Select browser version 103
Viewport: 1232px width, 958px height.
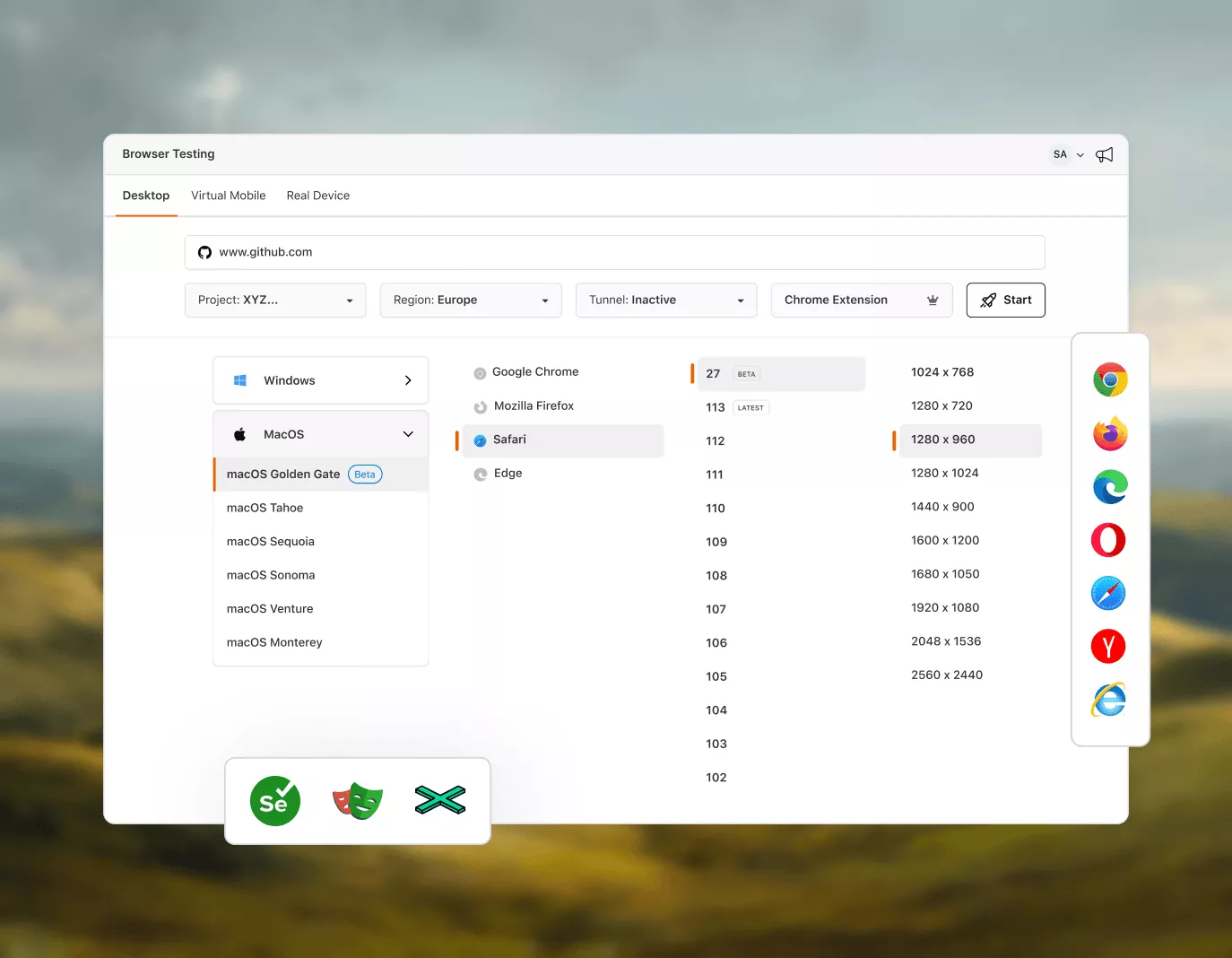(x=716, y=744)
